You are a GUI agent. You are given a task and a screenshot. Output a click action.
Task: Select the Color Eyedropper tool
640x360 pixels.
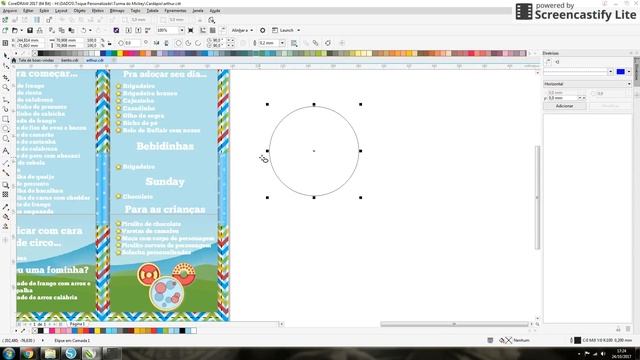pyautogui.click(x=6, y=207)
